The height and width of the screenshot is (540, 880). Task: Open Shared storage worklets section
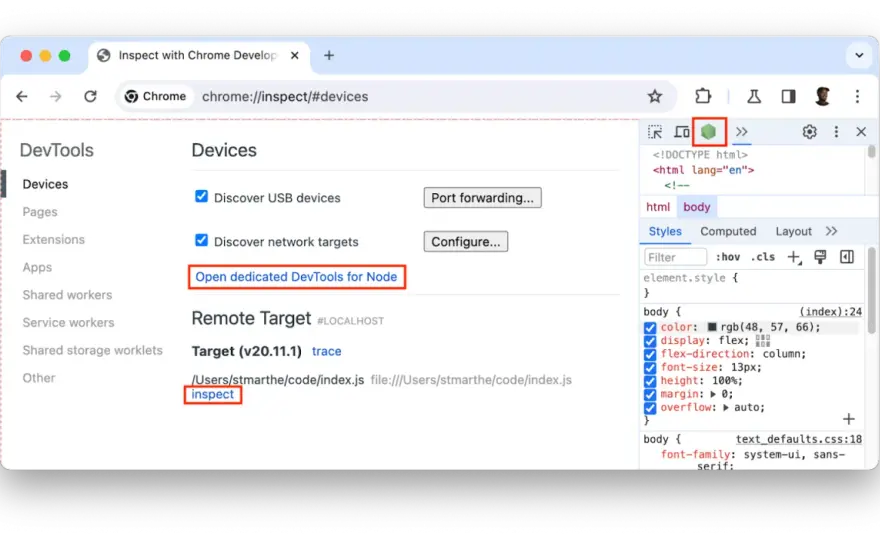tap(93, 350)
